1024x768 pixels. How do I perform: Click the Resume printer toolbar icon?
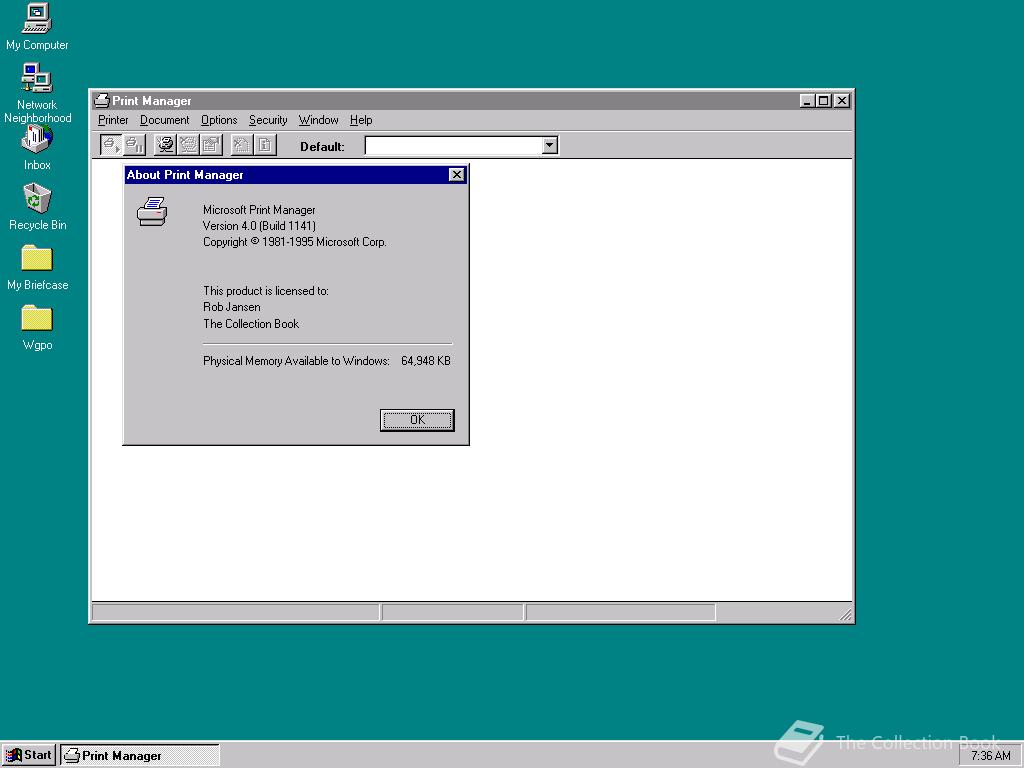110,145
